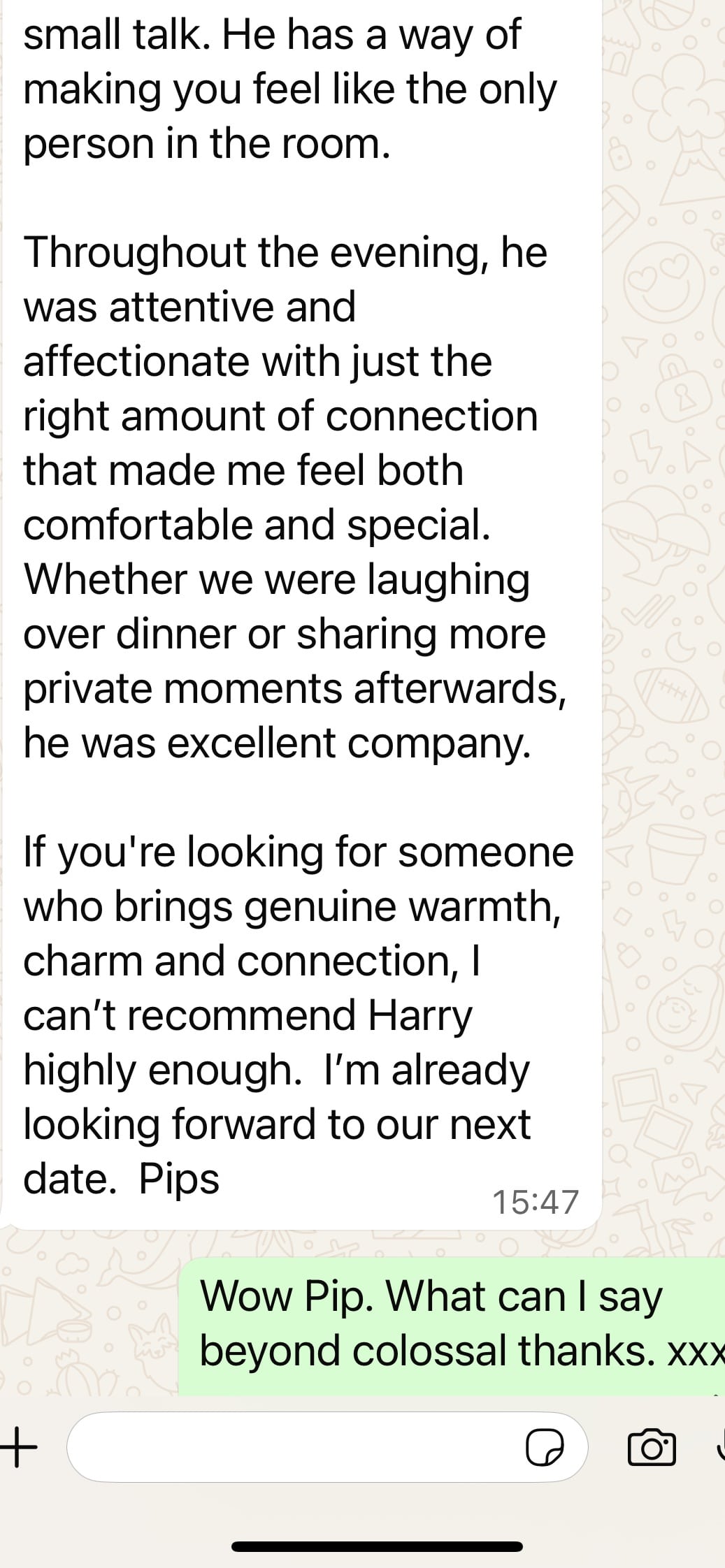
Task: Tap the 15:47 timestamp on the message
Action: 536,1201
